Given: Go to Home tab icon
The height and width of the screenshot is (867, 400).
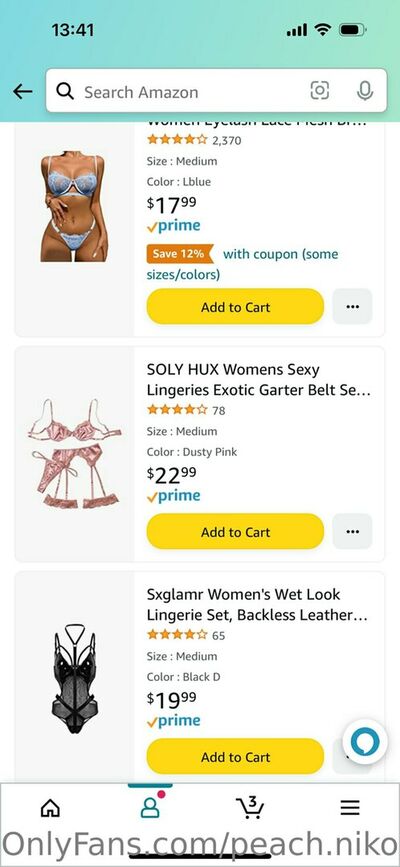Looking at the screenshot, I should click(50, 808).
